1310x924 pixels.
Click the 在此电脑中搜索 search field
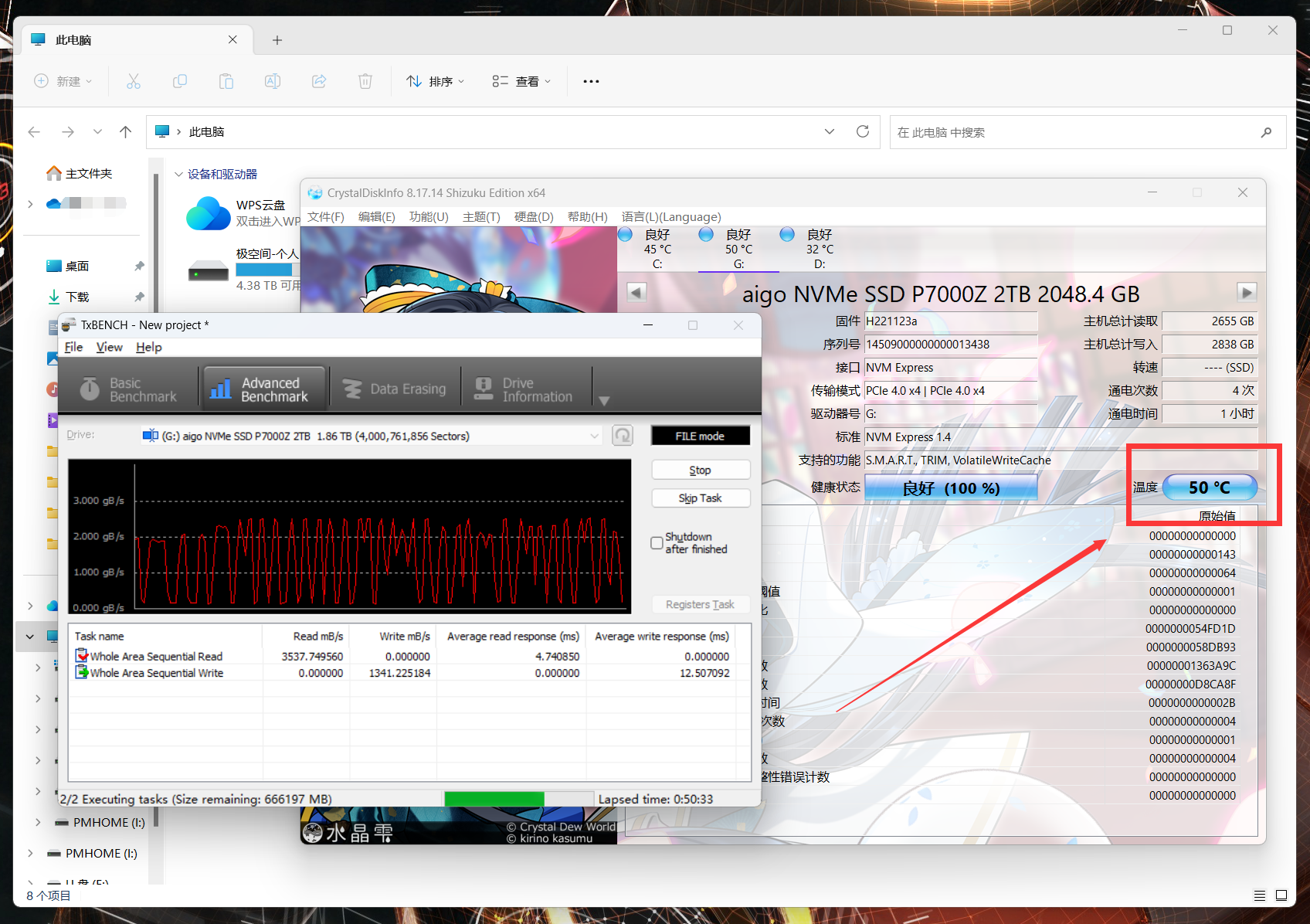(x=1077, y=132)
